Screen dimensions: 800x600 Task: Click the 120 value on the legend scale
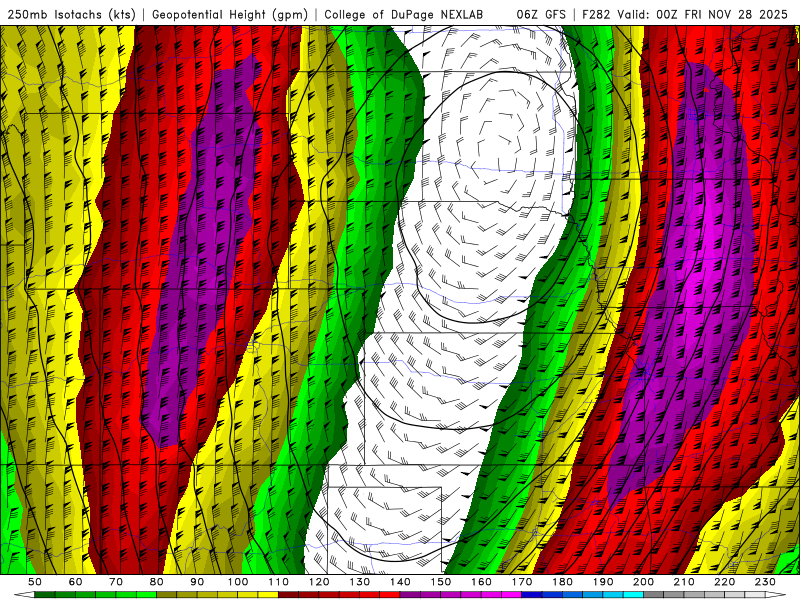[319, 582]
